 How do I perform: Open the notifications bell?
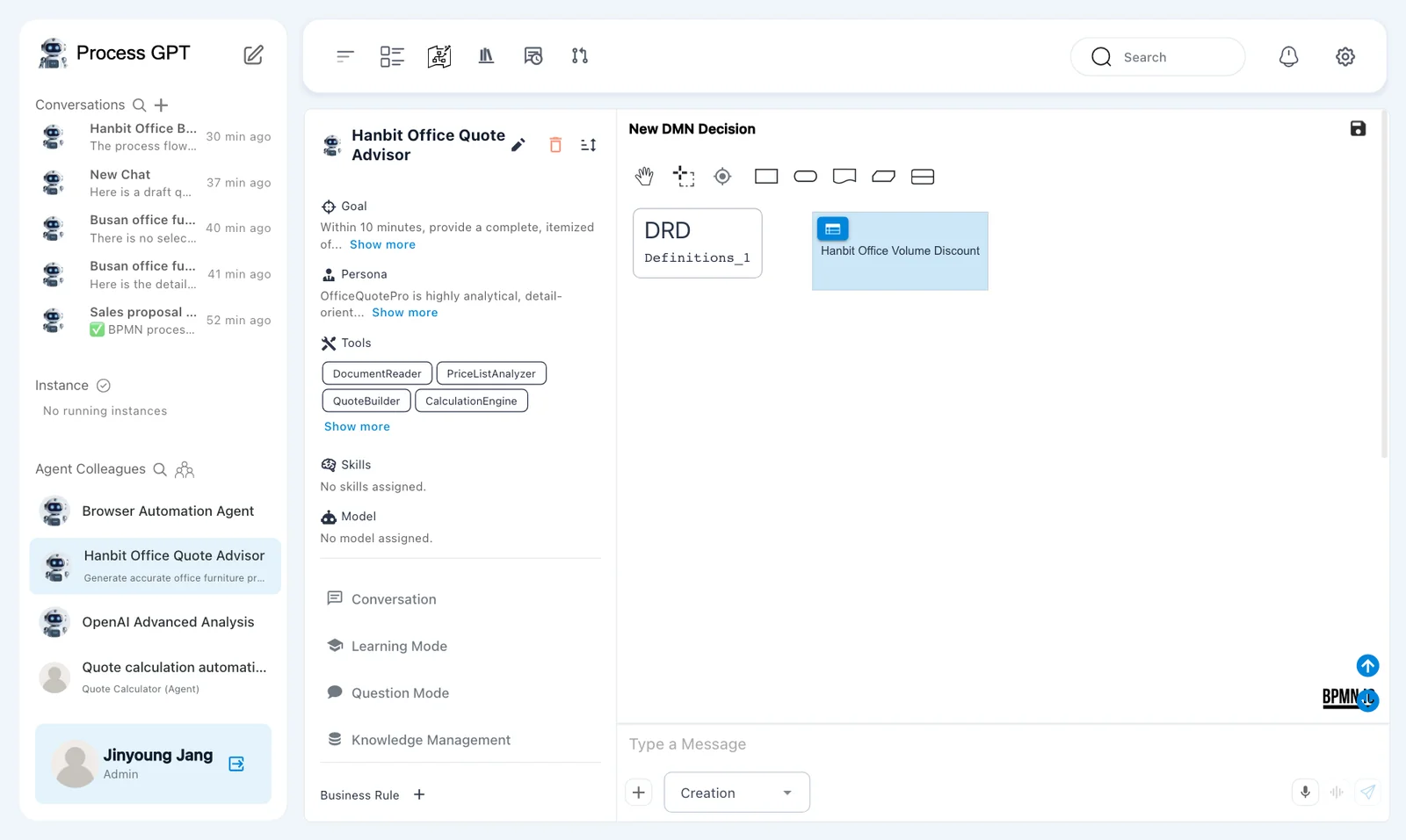pos(1288,56)
